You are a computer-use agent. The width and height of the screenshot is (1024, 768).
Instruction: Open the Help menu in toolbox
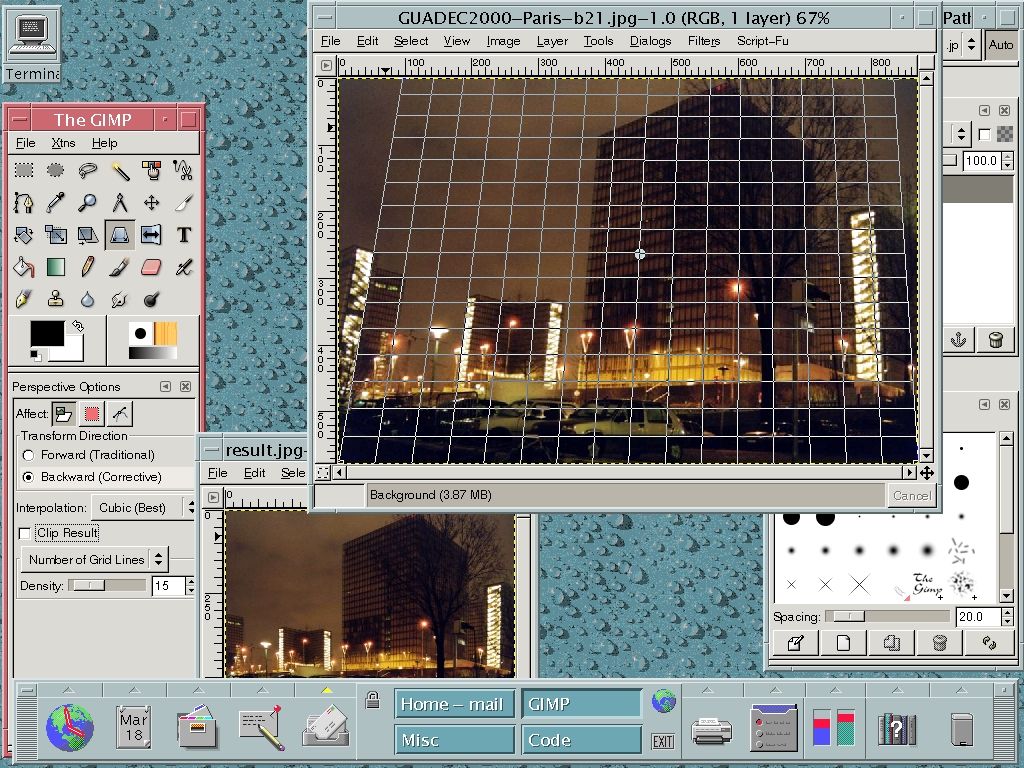coord(104,143)
